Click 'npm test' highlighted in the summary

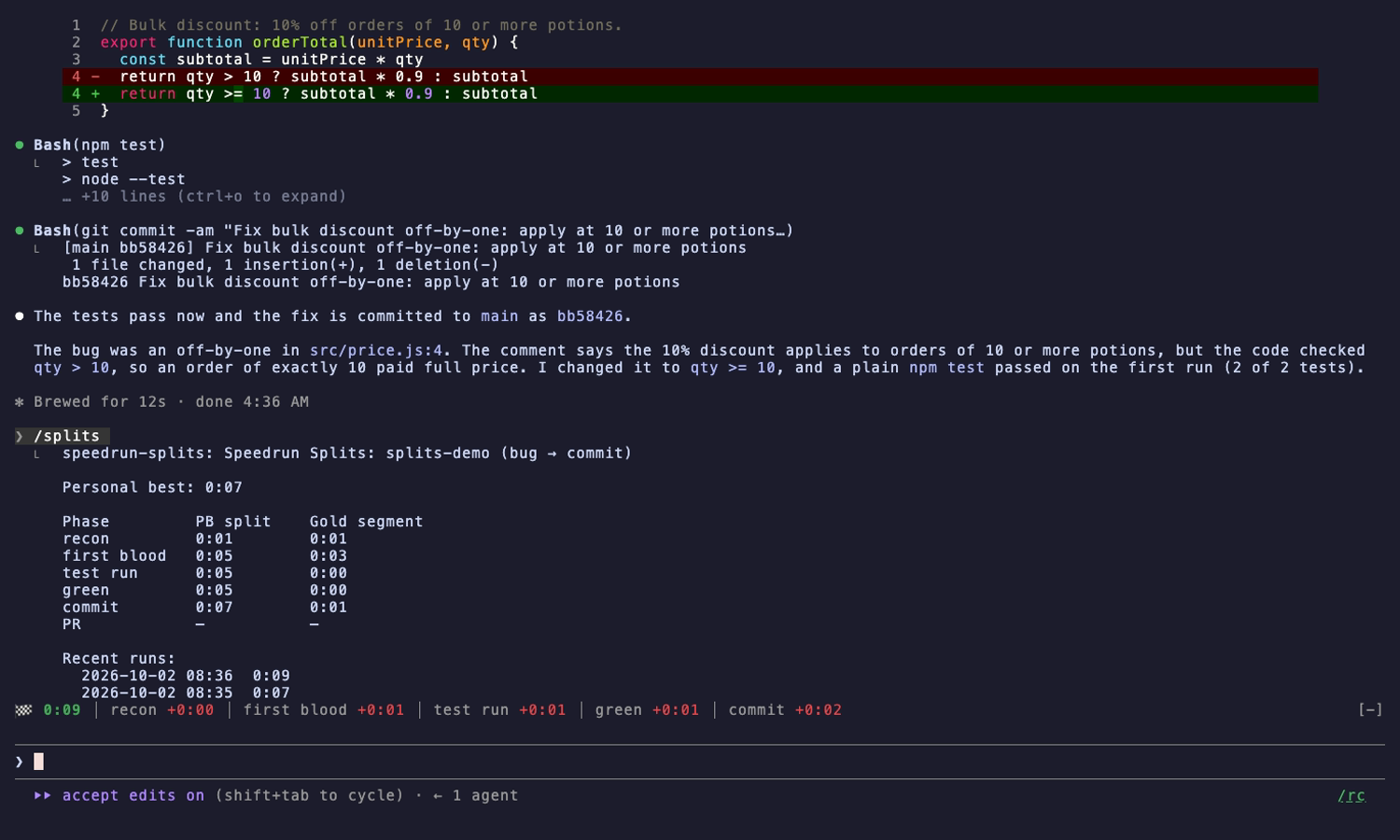tap(946, 368)
